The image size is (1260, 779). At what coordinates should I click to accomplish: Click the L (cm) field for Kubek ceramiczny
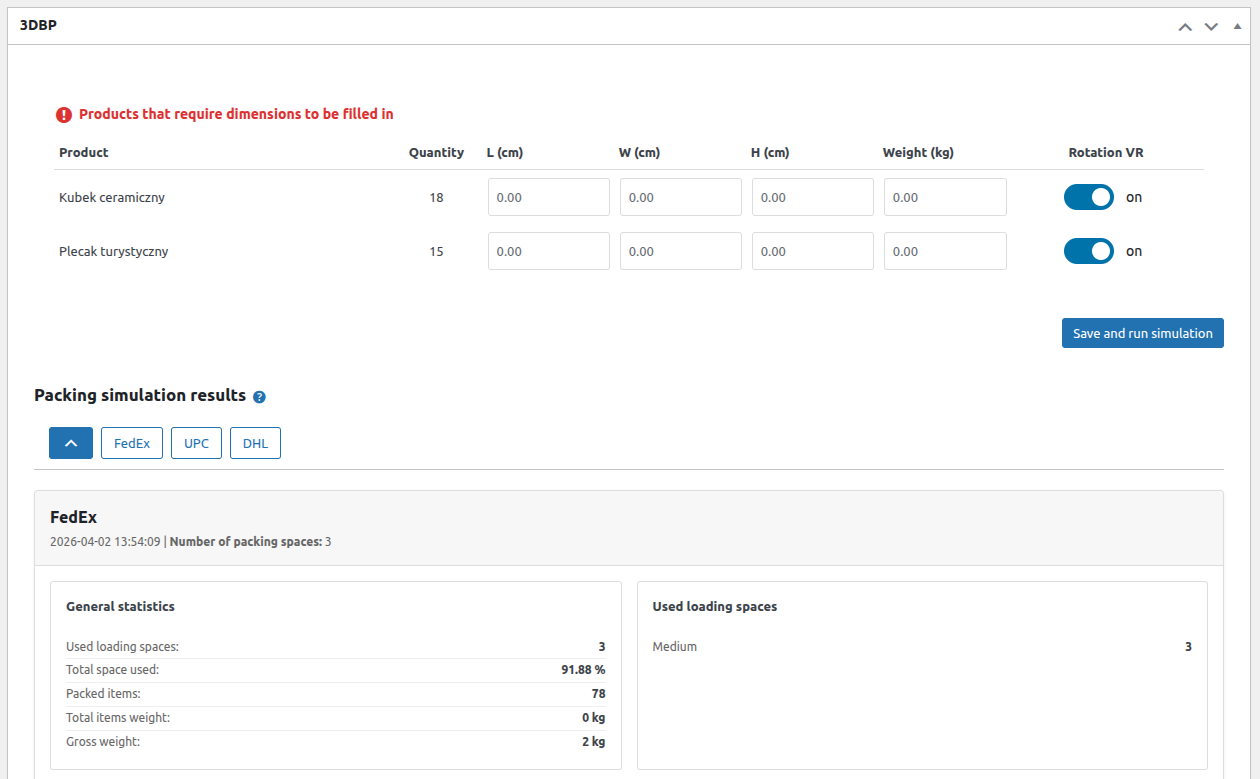point(548,197)
